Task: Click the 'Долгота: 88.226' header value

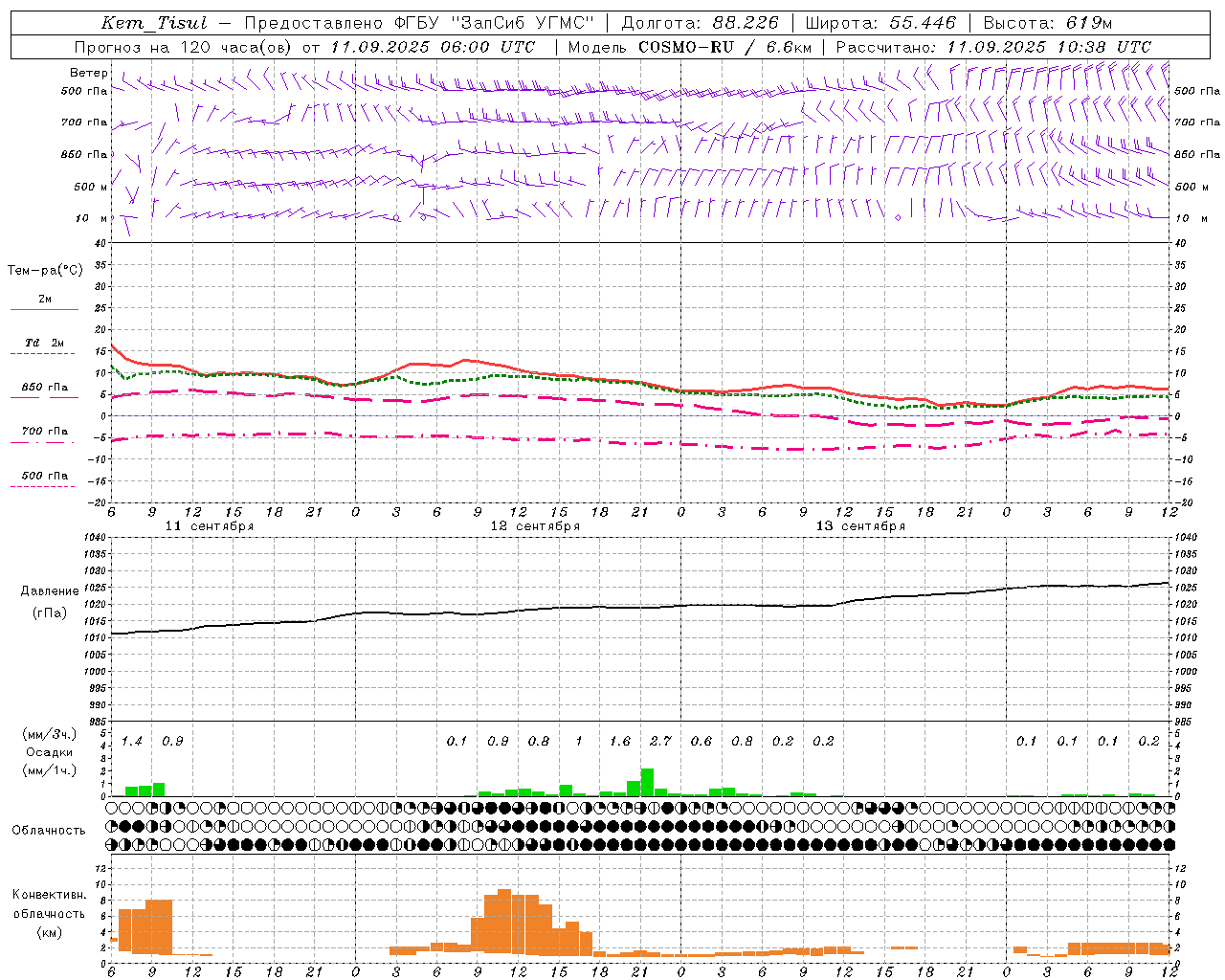Action: coord(701,23)
